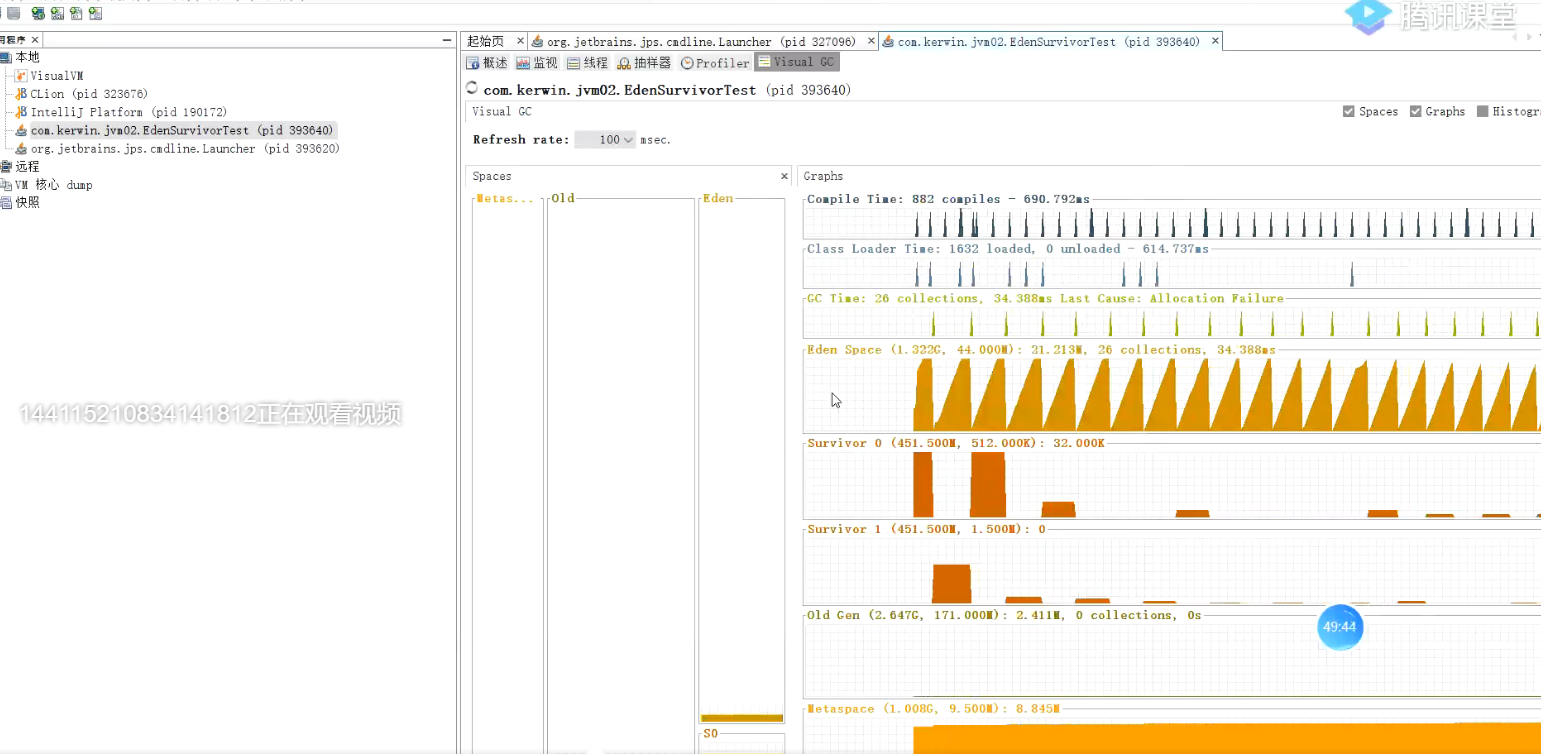Open the 线程 threads tab
The width and height of the screenshot is (1541, 754).
(x=588, y=63)
